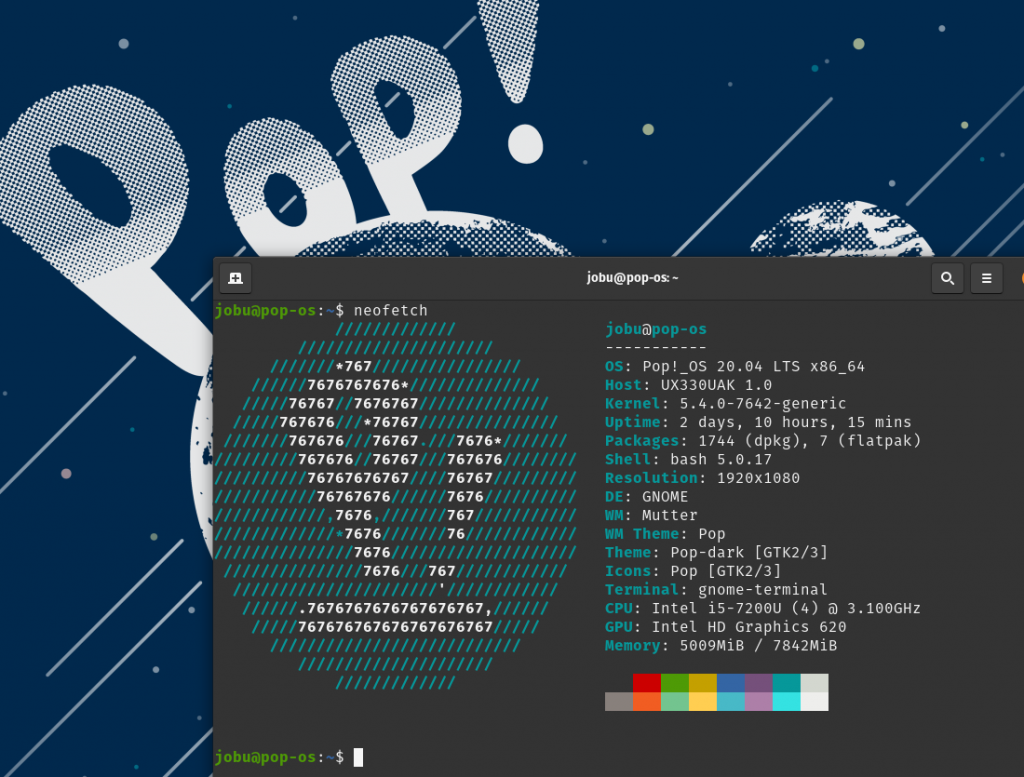Click the CPU line showing Intel i5-7200U
The width and height of the screenshot is (1024, 777).
[763, 609]
